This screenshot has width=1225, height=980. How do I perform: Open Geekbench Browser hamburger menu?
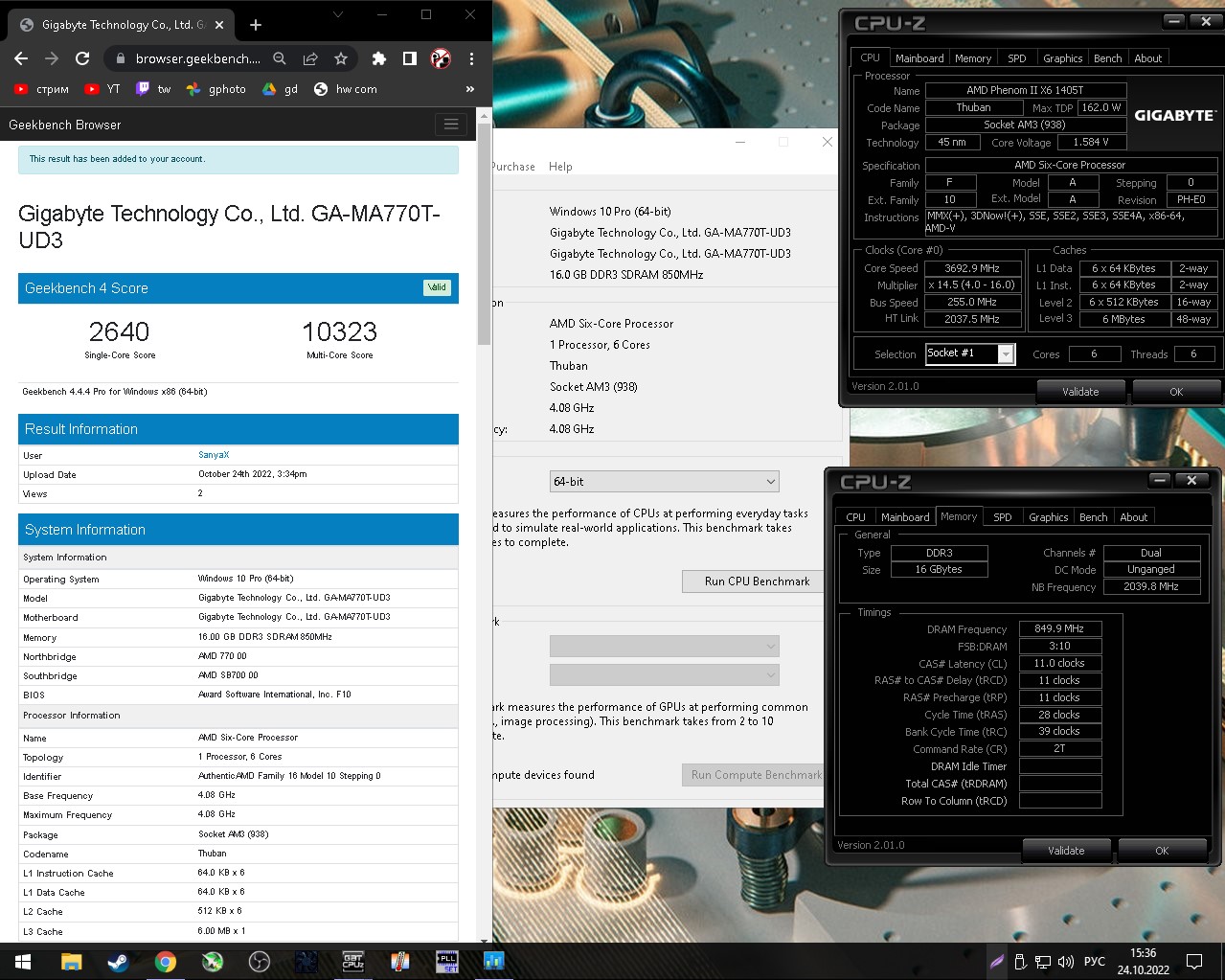coord(451,125)
